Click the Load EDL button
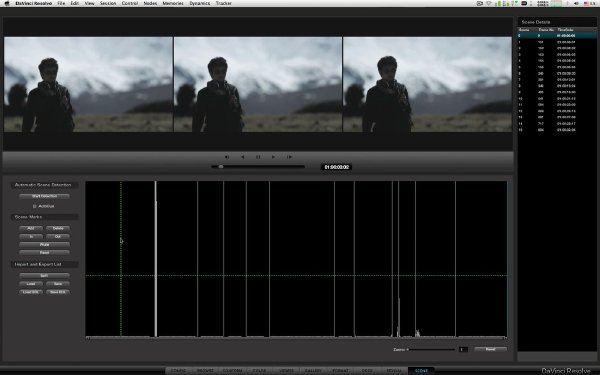 point(31,292)
